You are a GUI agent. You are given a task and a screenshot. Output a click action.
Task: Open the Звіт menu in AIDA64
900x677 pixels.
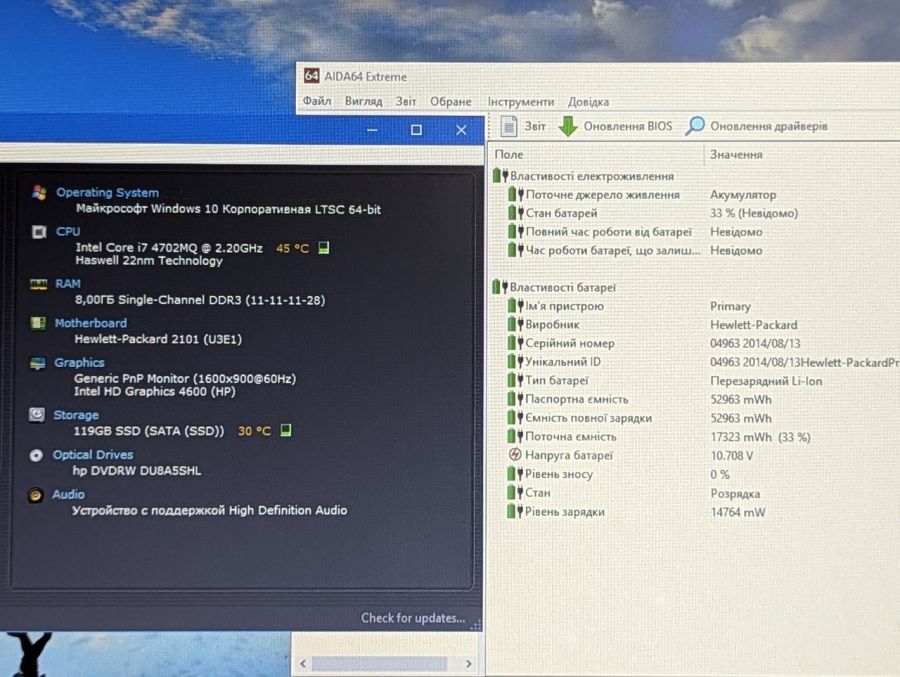[406, 102]
